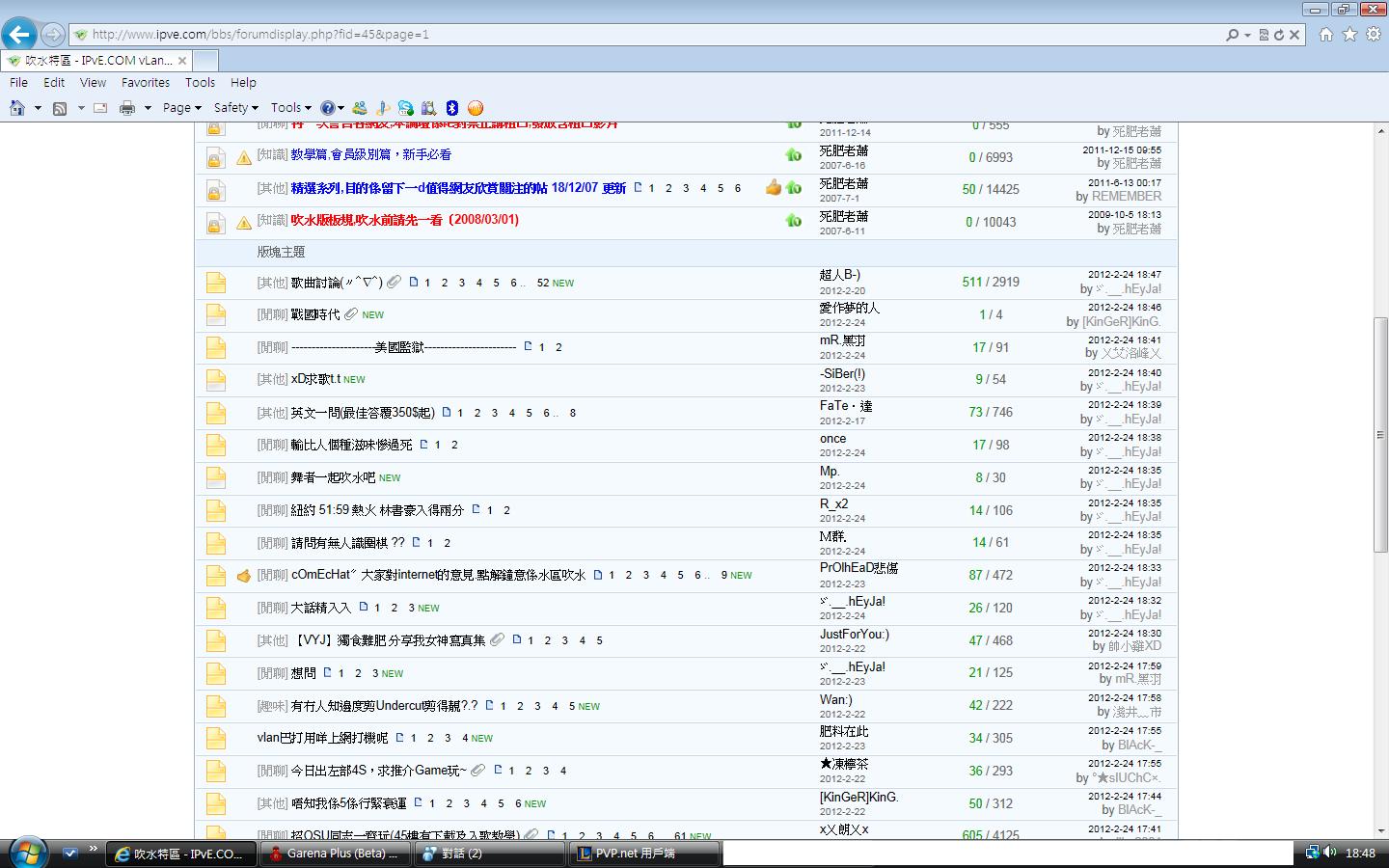Open the search dropdown arrow in address bar
The height and width of the screenshot is (868, 1389).
click(1247, 35)
